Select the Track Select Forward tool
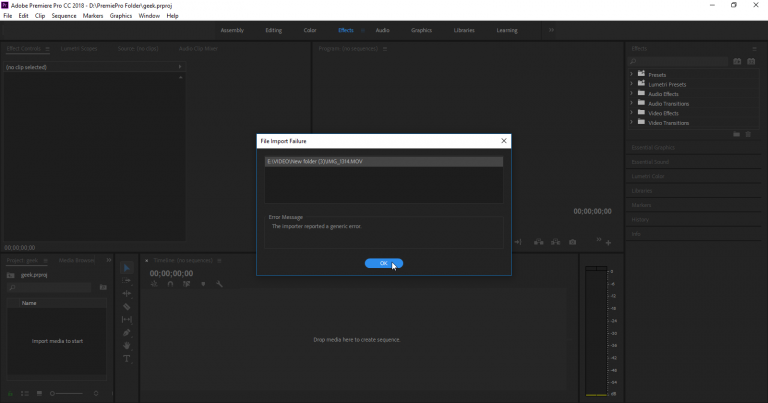 126,281
